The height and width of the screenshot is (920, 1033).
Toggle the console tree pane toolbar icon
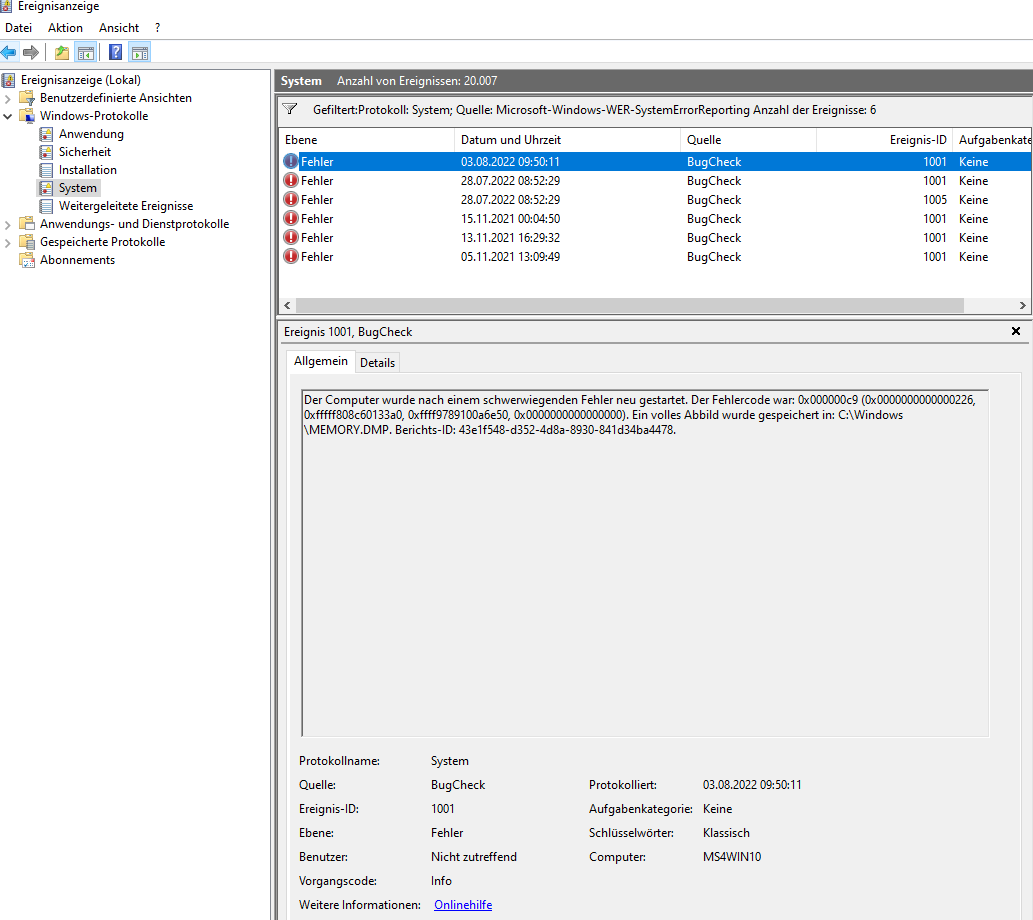(x=86, y=52)
